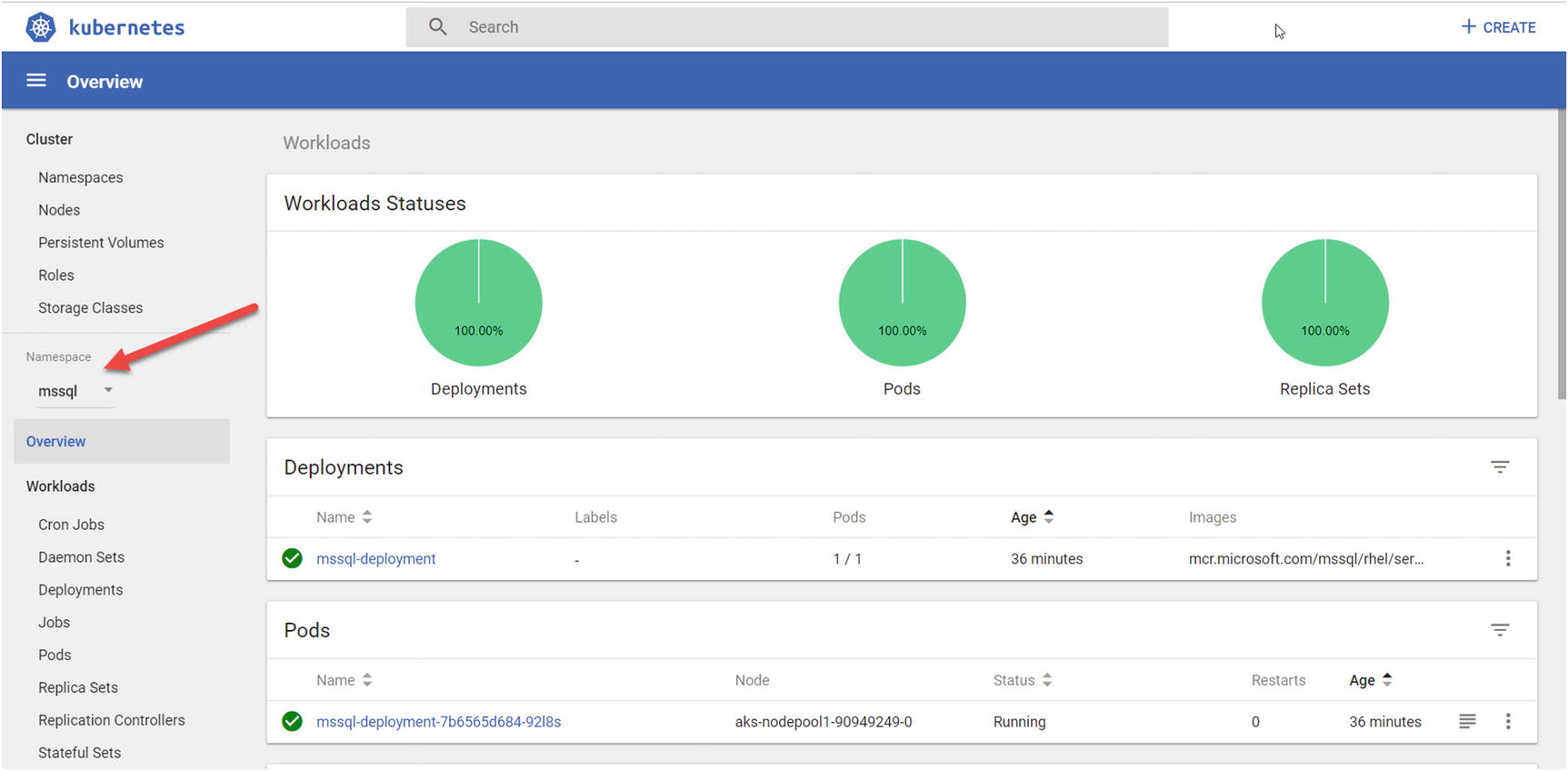
Task: Open actions menu for mssql-deployment row
Action: click(x=1508, y=558)
